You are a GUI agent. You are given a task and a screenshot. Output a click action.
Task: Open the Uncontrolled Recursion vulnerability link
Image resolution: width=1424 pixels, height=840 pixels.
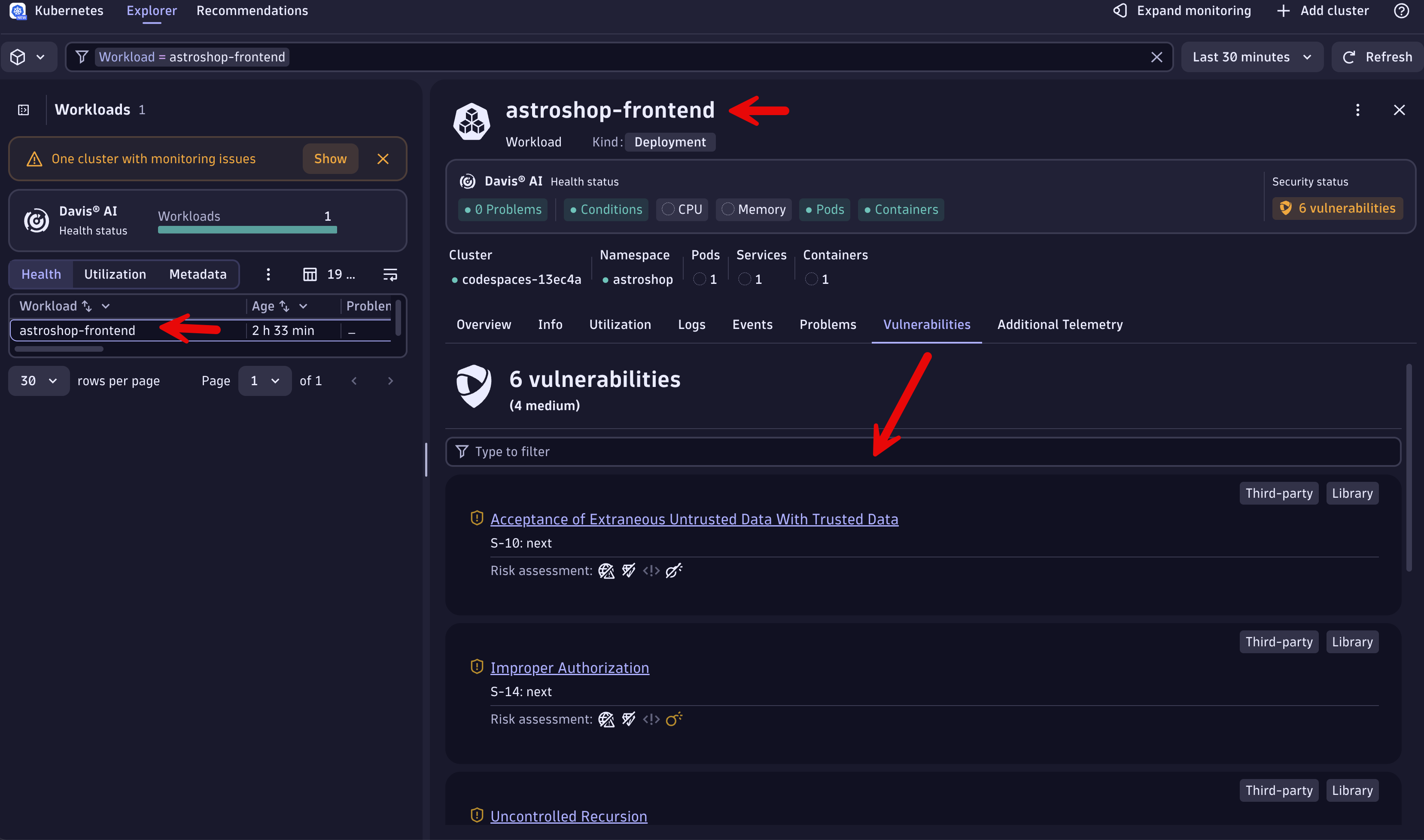click(x=568, y=816)
